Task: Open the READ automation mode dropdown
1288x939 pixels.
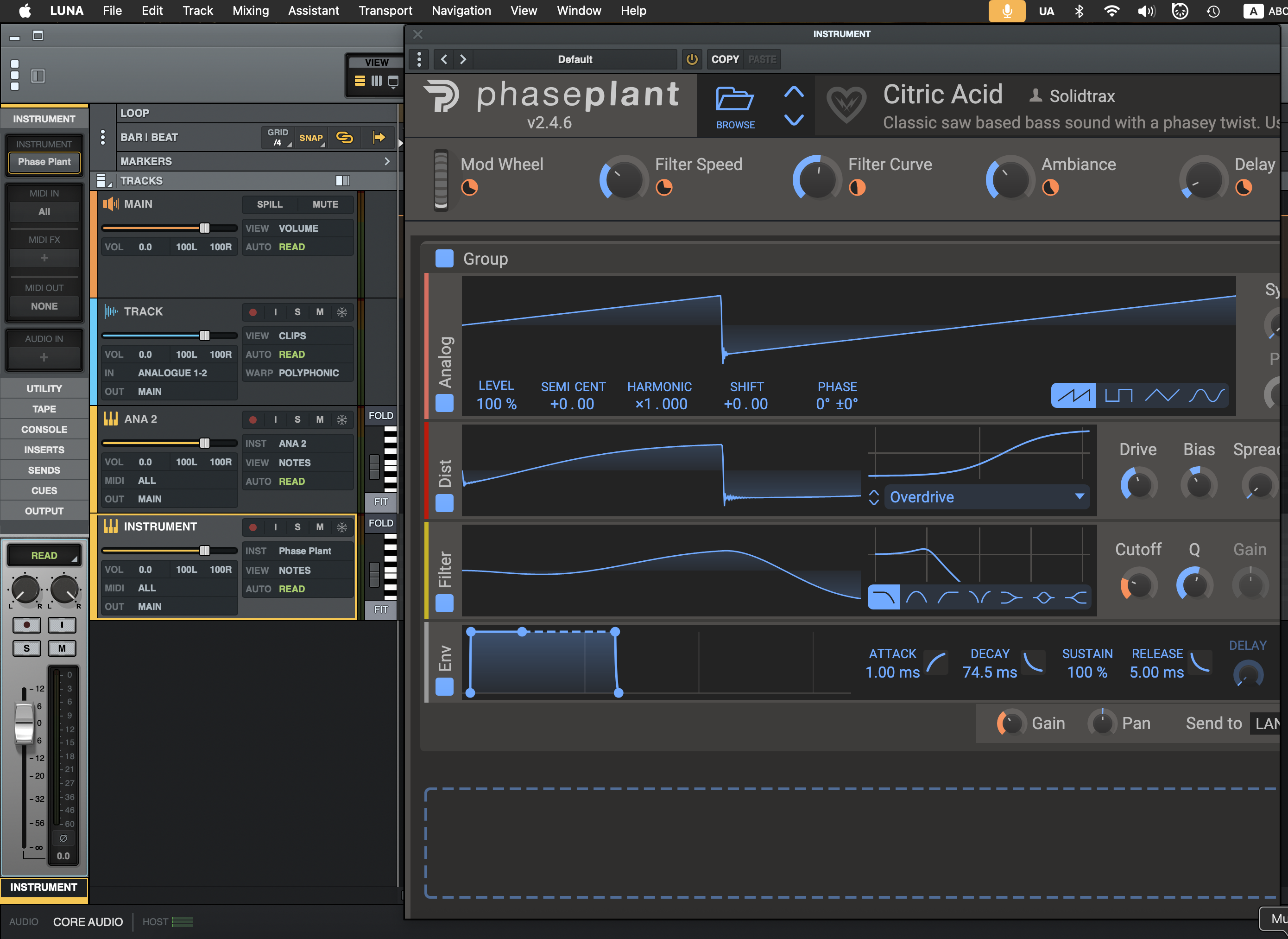Action: point(44,555)
